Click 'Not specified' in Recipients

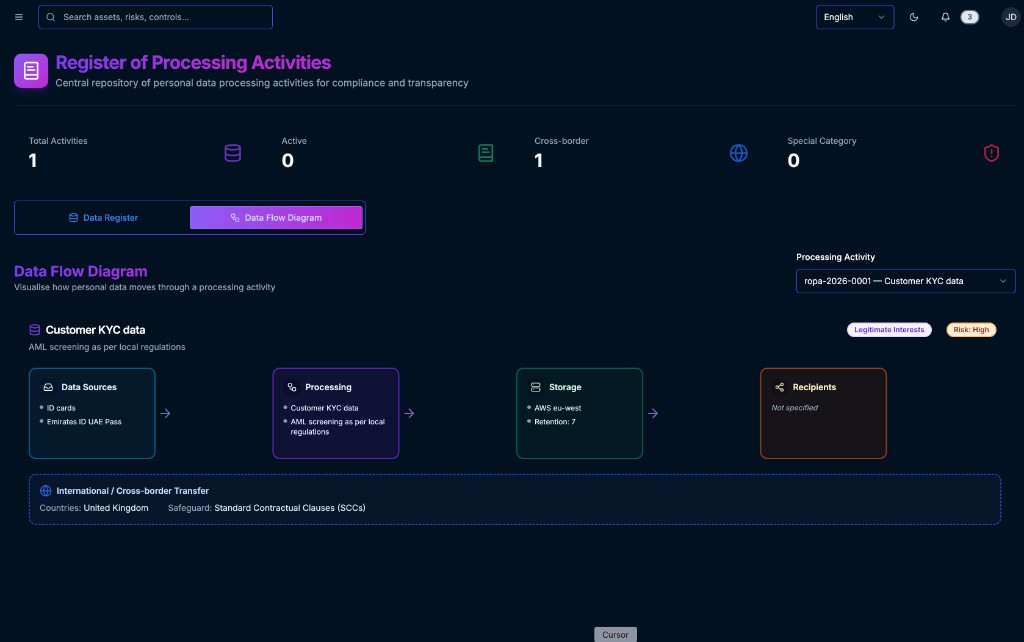click(x=794, y=408)
